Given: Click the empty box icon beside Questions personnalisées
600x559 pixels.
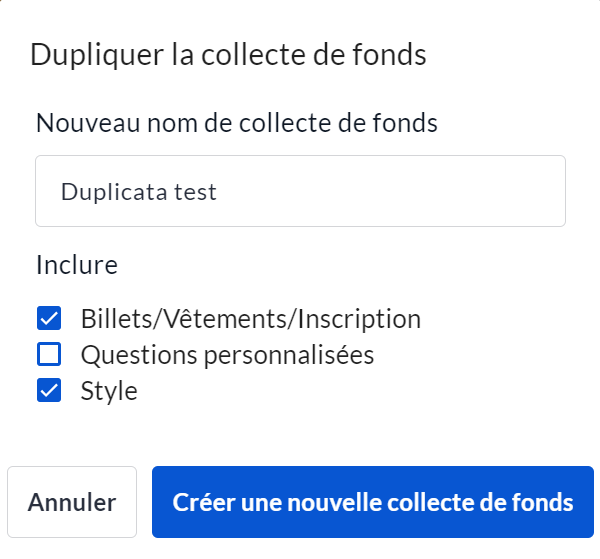Looking at the screenshot, I should click(49, 354).
